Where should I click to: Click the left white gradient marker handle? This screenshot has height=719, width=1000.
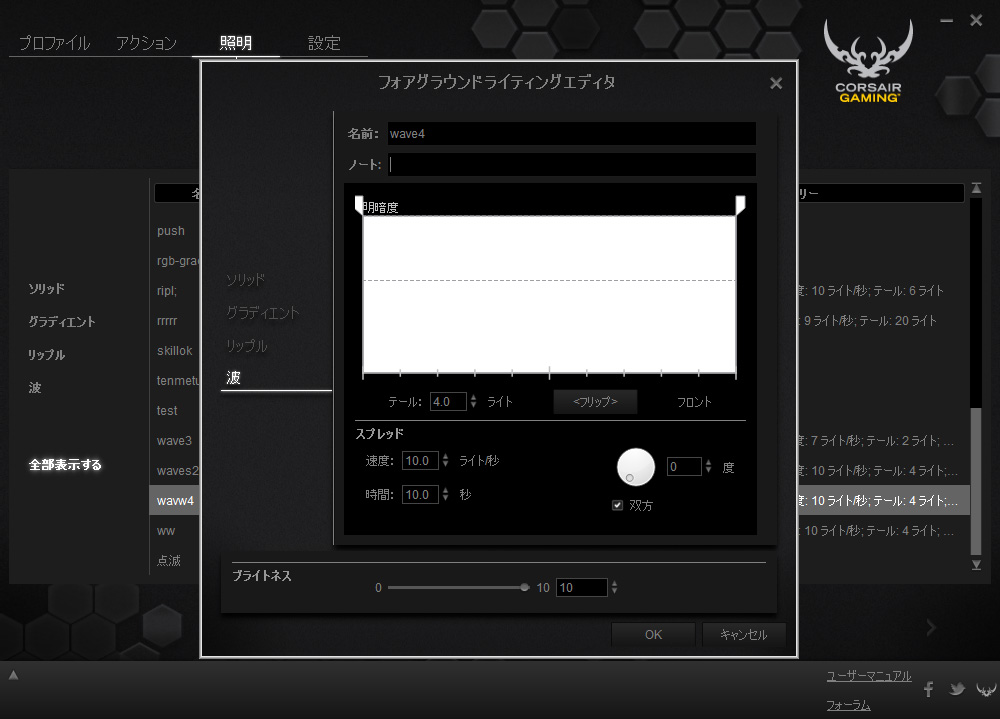coord(359,204)
